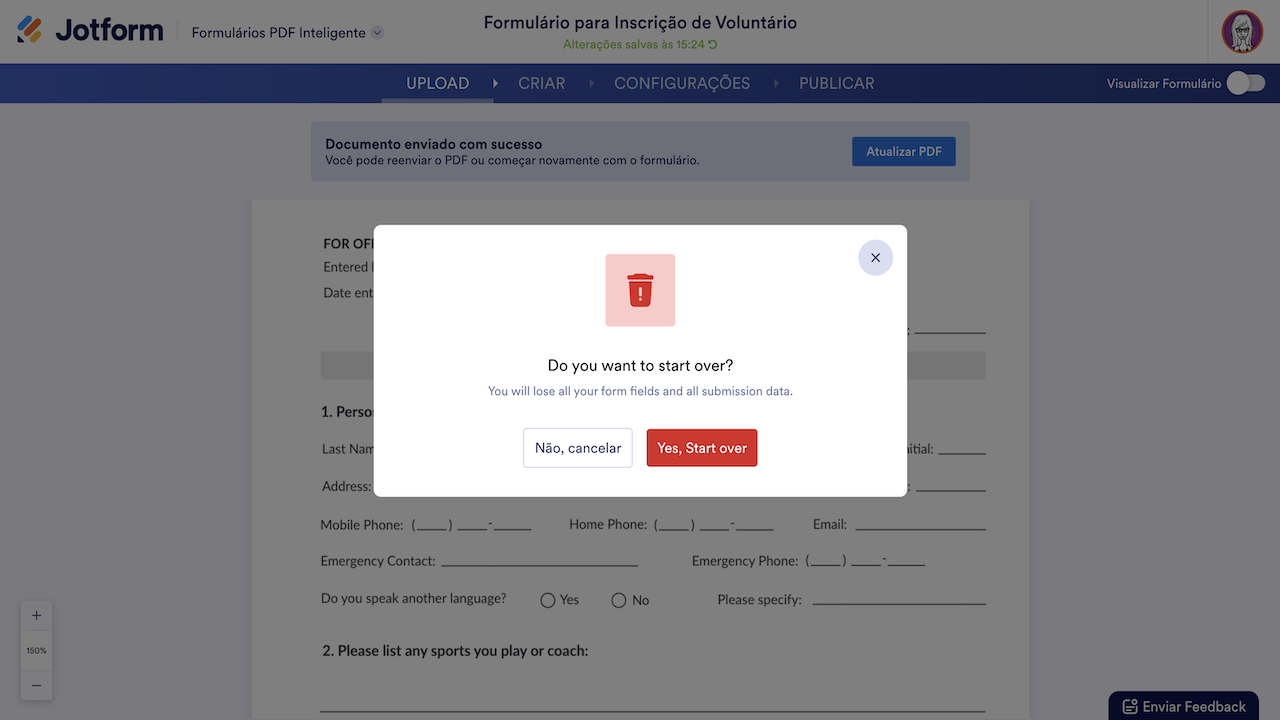The width and height of the screenshot is (1280, 720).
Task: Click the revert changes icon
Action: coord(713,45)
